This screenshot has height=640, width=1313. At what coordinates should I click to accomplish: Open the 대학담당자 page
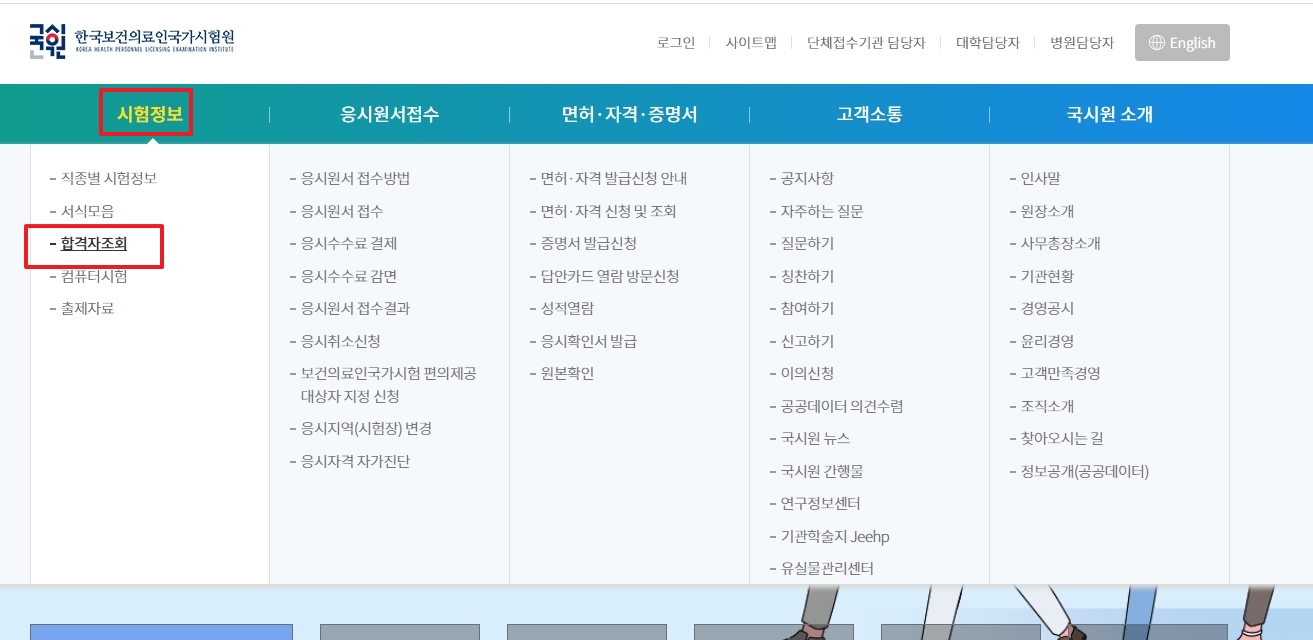(x=986, y=43)
